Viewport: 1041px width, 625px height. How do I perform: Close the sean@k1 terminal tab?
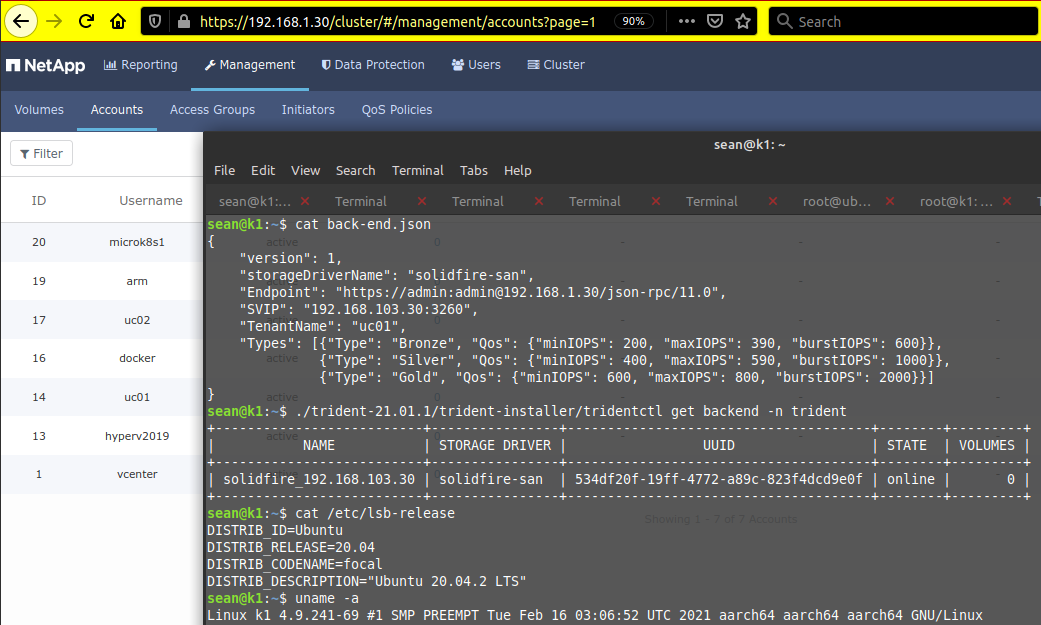click(x=305, y=201)
